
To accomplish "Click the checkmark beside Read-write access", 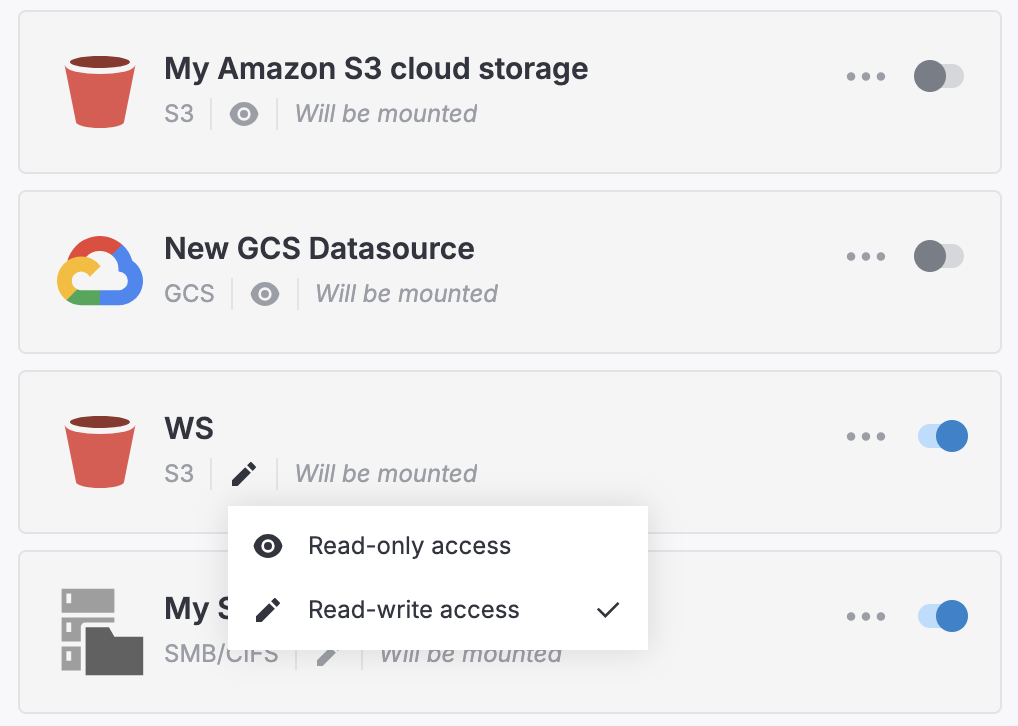I will pos(607,609).
